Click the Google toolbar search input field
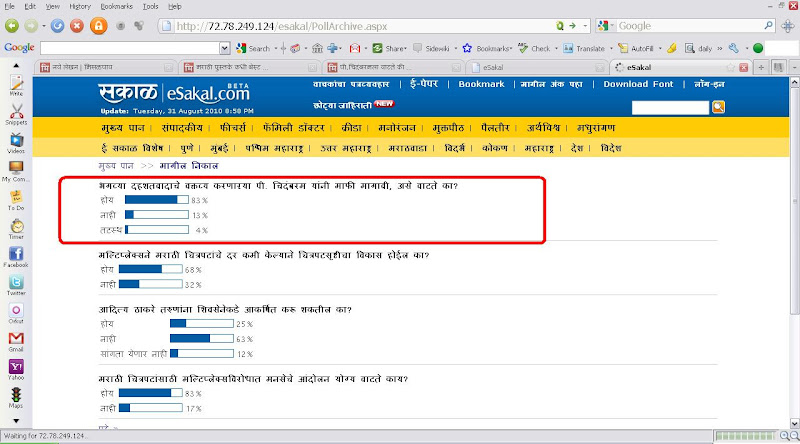 point(131,48)
